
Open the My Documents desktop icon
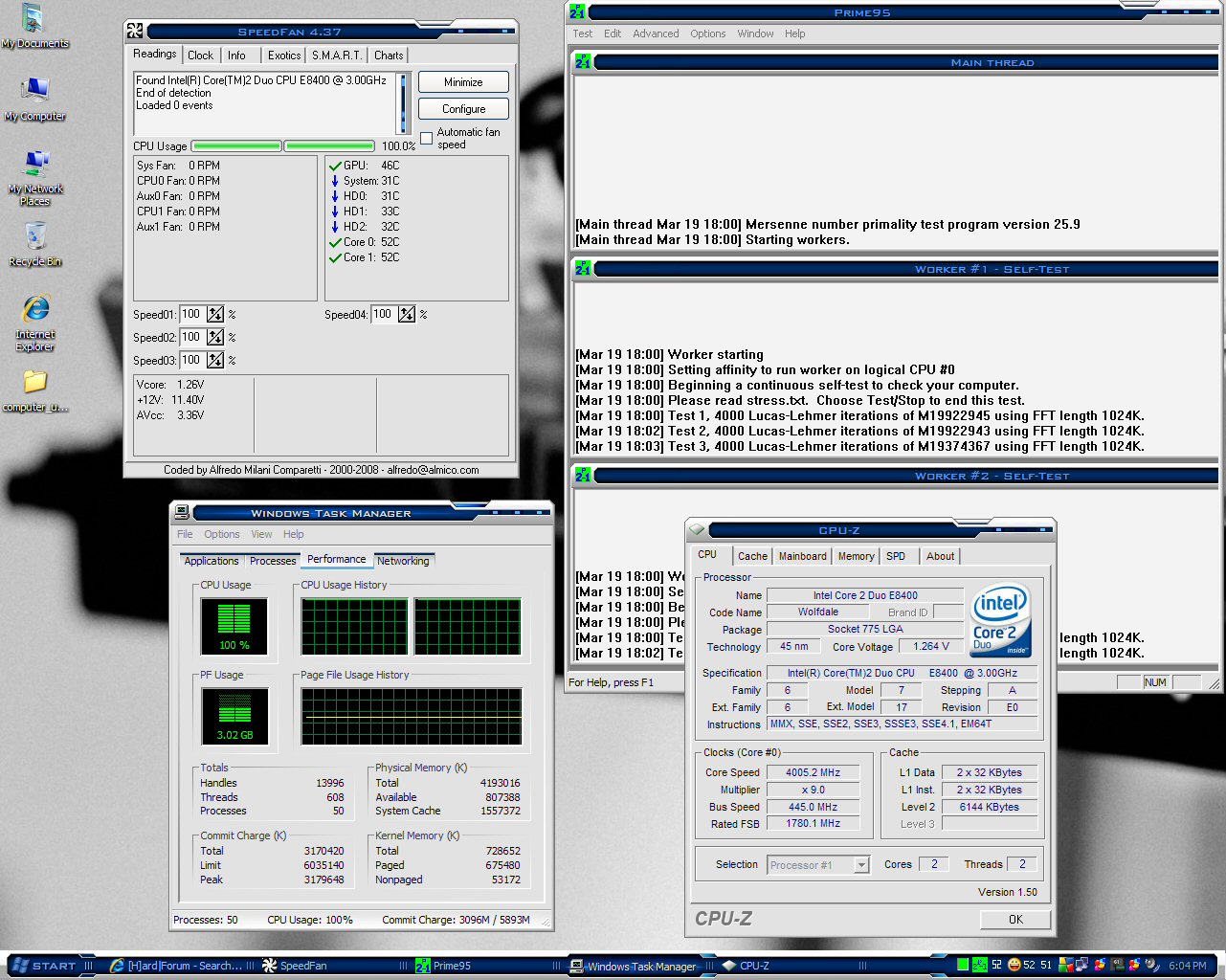tap(34, 26)
